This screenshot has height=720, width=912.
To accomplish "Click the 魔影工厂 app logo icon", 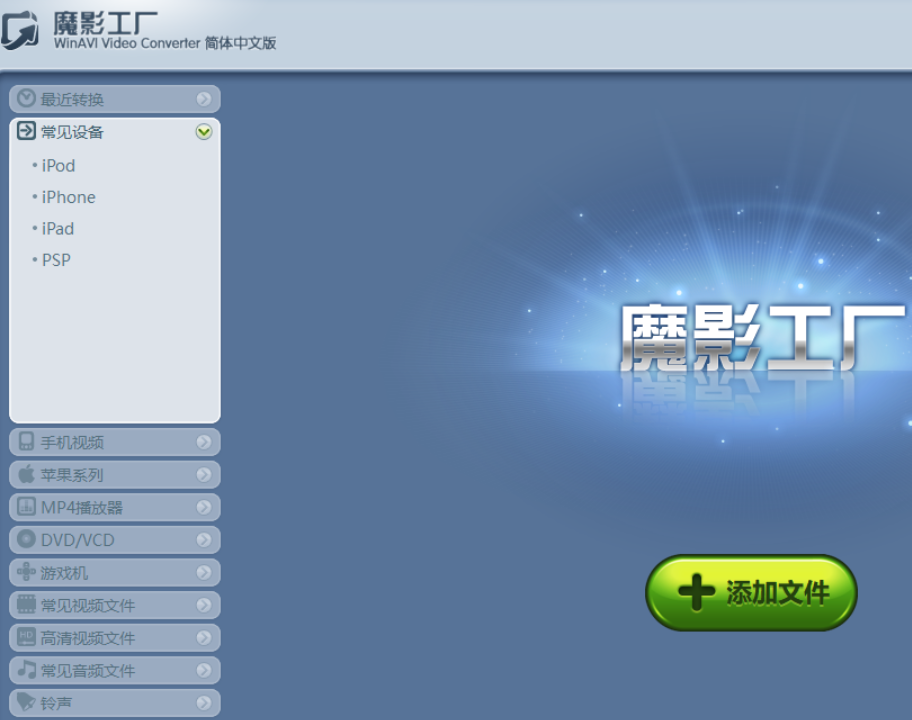I will [19, 30].
